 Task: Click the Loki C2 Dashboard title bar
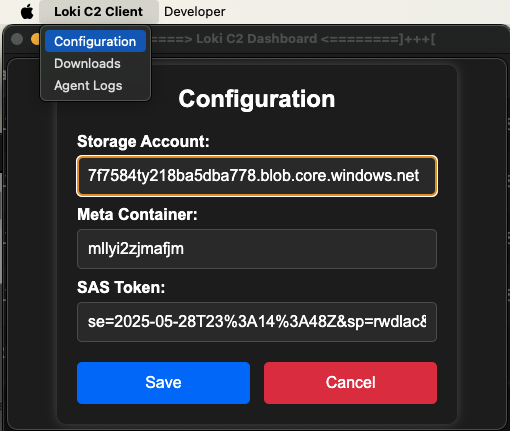coord(293,39)
